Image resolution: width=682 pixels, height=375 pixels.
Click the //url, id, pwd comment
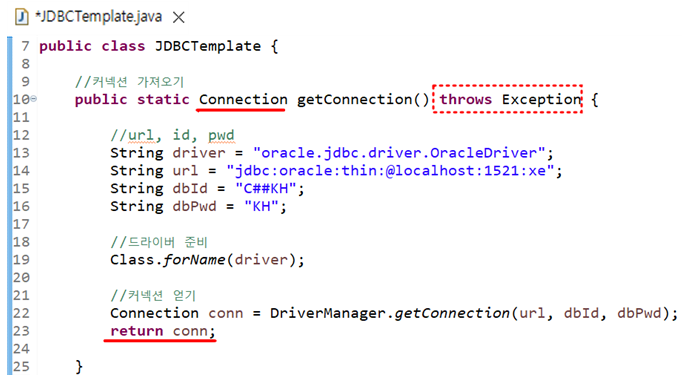[173, 135]
